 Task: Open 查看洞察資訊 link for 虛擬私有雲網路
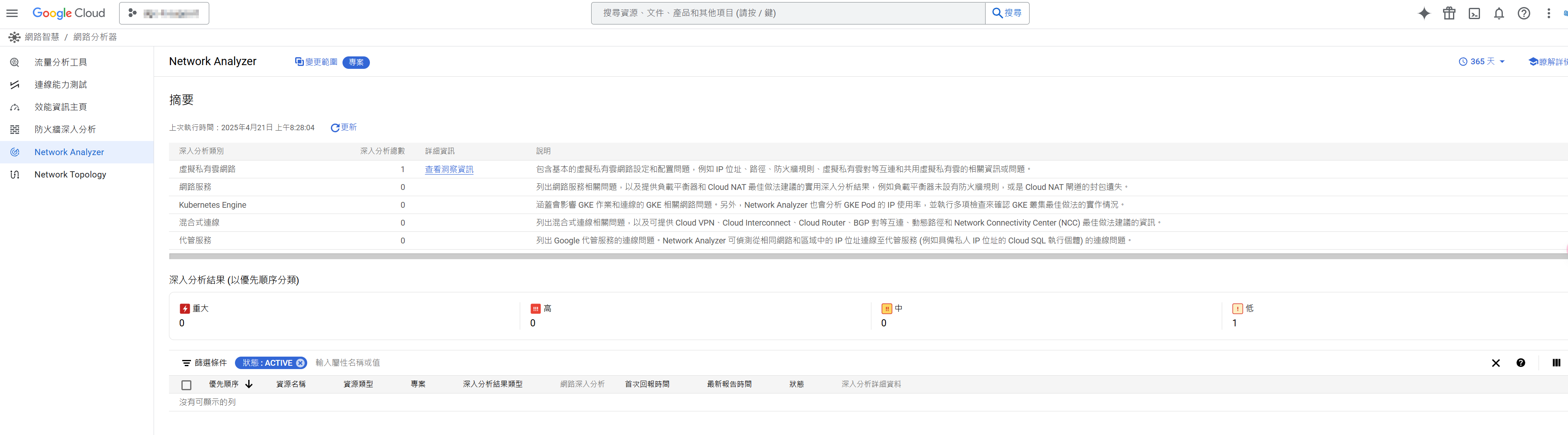coord(449,169)
